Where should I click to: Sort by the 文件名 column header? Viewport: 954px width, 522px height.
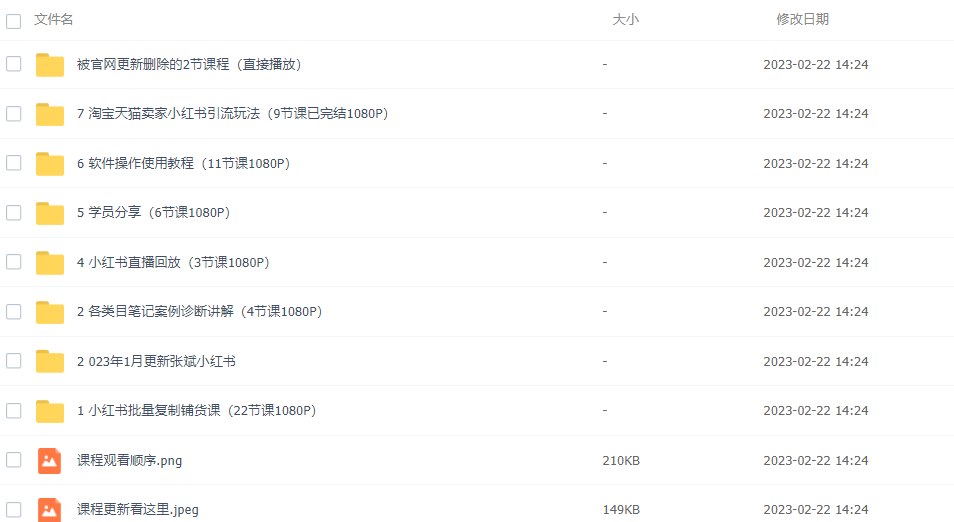pos(54,19)
